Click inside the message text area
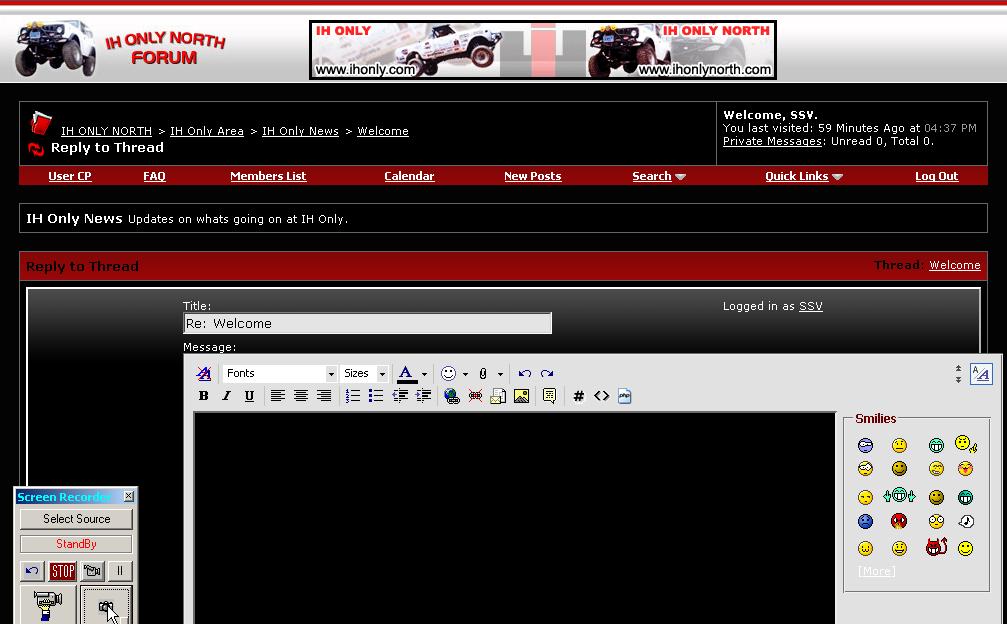 [x=515, y=517]
